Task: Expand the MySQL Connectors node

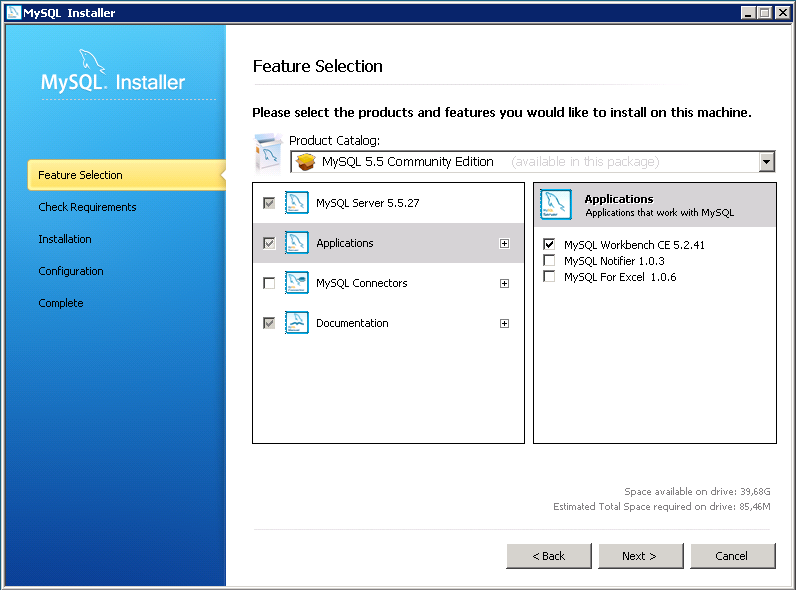Action: pyautogui.click(x=504, y=283)
